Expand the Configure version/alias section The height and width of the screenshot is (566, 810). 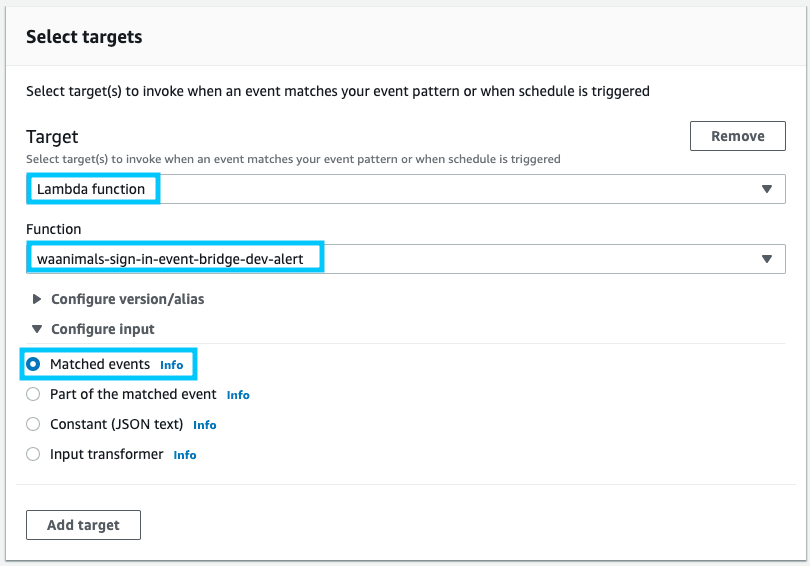tap(38, 299)
